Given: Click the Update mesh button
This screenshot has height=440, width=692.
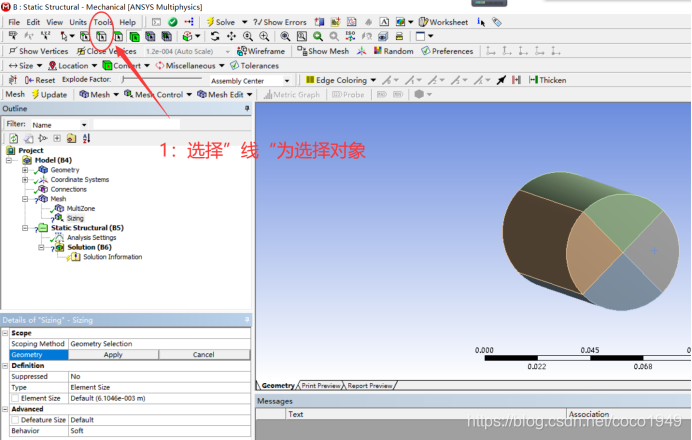Looking at the screenshot, I should [49, 94].
